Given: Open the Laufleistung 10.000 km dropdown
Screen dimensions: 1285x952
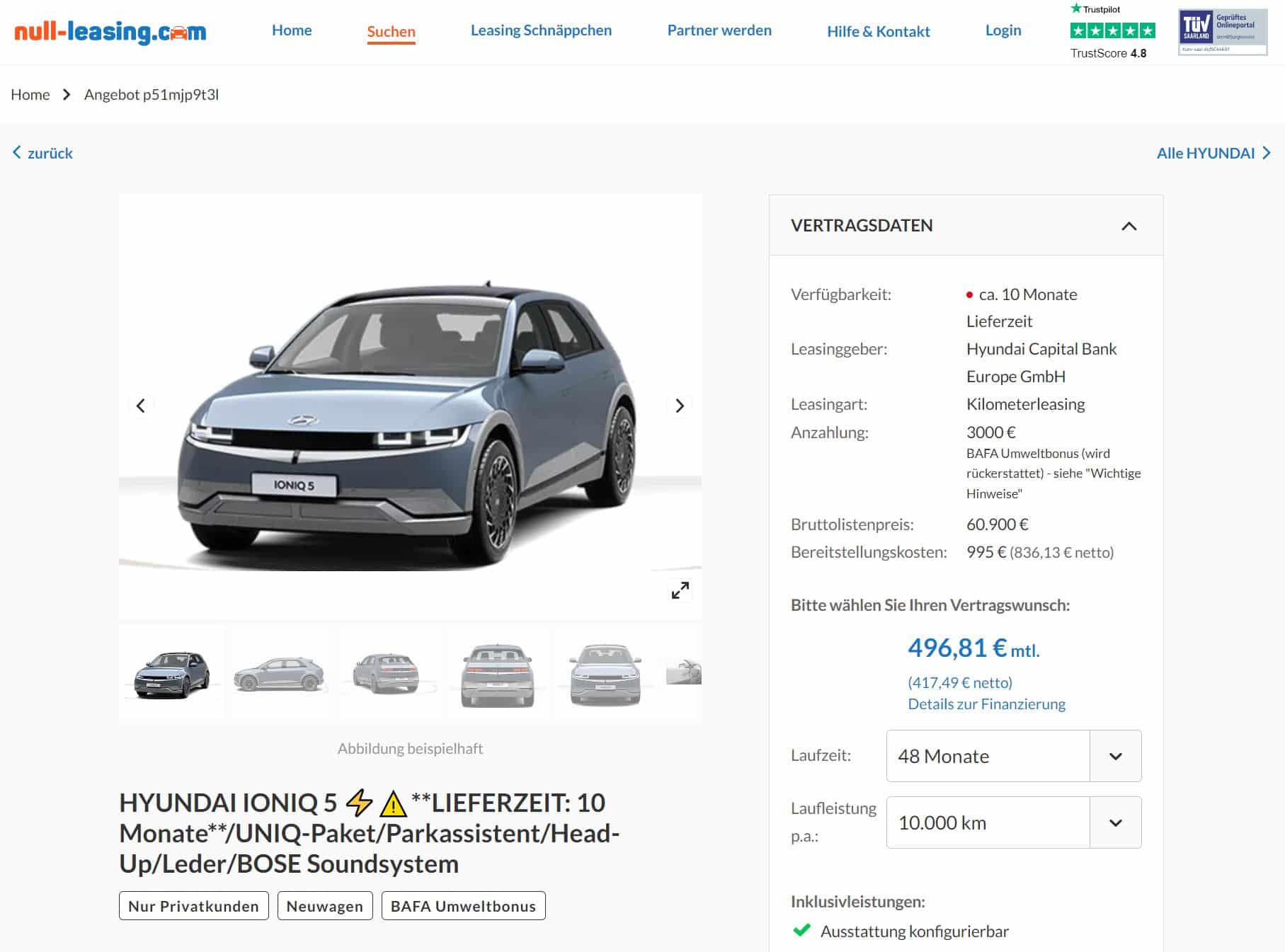Looking at the screenshot, I should click(1013, 822).
